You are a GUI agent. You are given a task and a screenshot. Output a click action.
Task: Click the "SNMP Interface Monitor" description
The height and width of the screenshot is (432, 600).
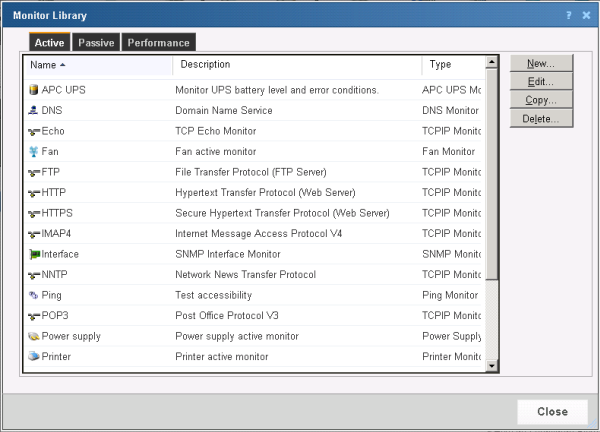tap(228, 254)
